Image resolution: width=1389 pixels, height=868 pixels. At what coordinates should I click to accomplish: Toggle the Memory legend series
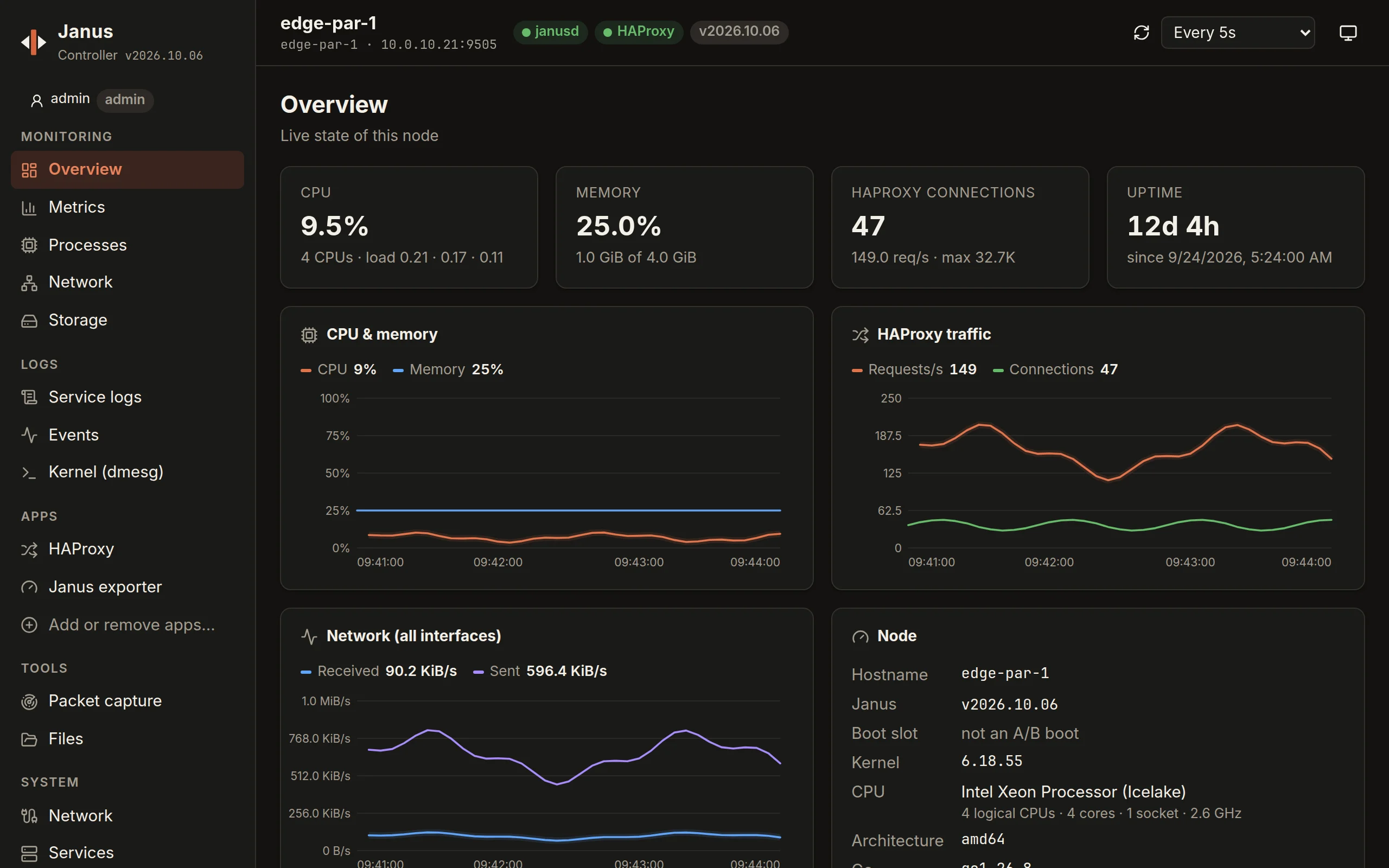[x=448, y=369]
